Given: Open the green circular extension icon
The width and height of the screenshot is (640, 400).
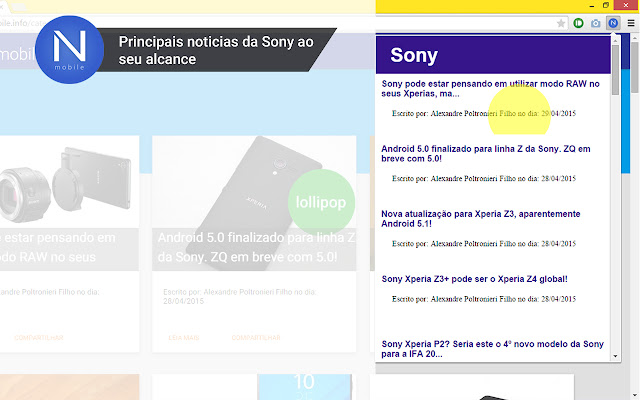Looking at the screenshot, I should (578, 23).
